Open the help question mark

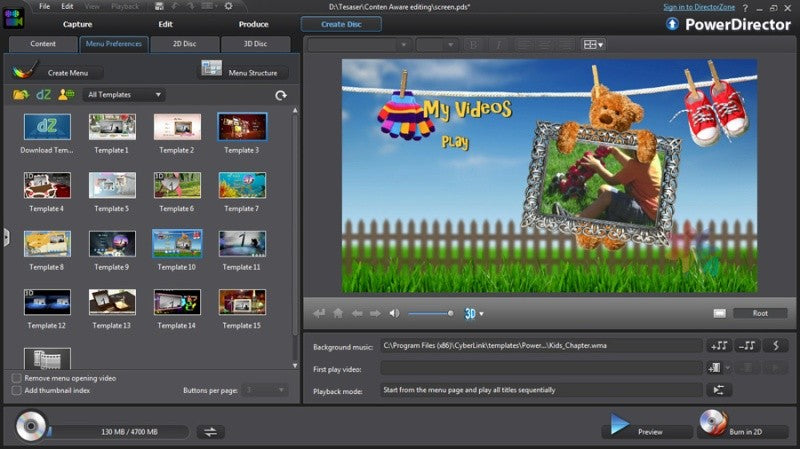click(x=745, y=8)
